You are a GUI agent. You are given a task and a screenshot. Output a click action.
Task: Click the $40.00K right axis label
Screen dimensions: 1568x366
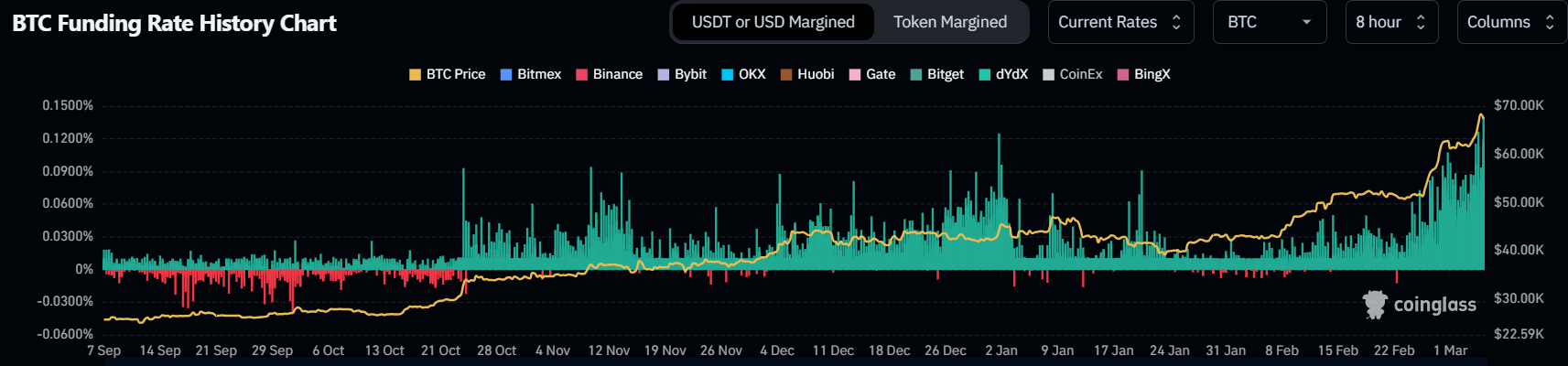point(1519,250)
